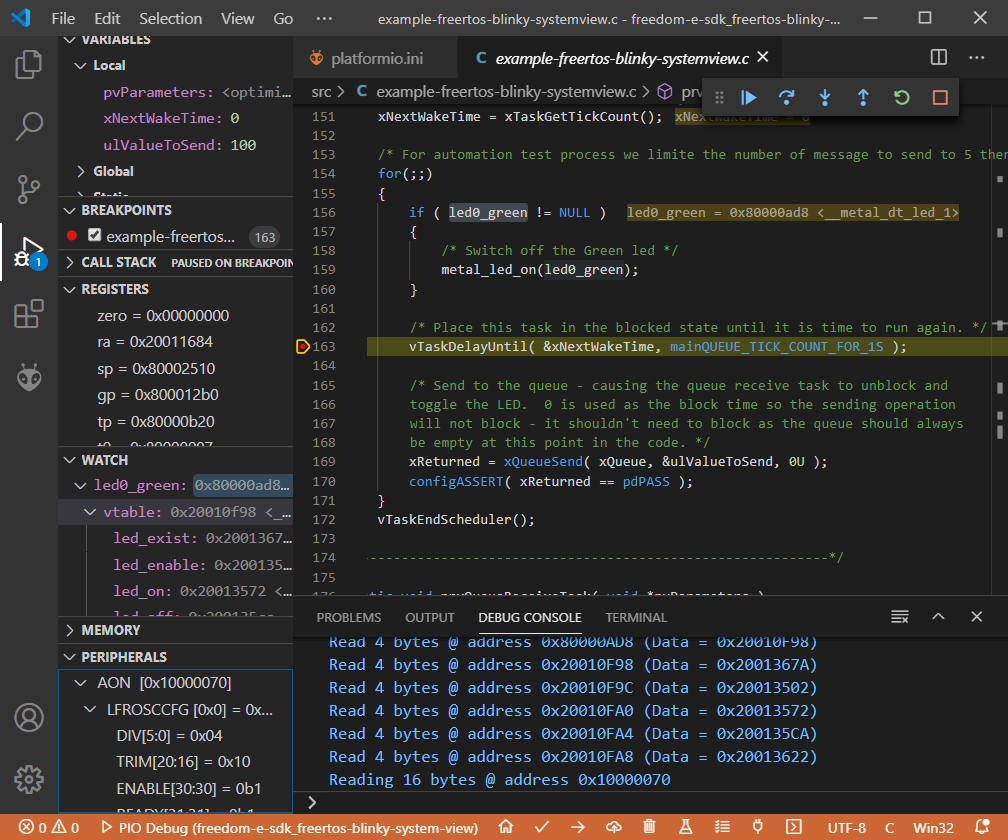This screenshot has height=840, width=1008.
Task: Build the project with the checkmark icon
Action: point(542,828)
